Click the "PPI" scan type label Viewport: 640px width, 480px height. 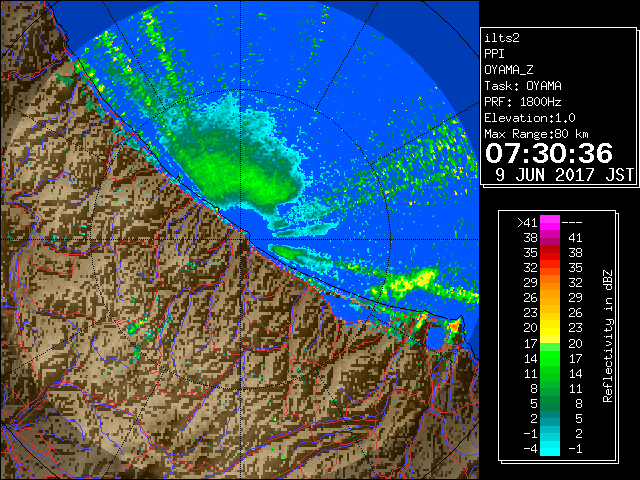[494, 54]
